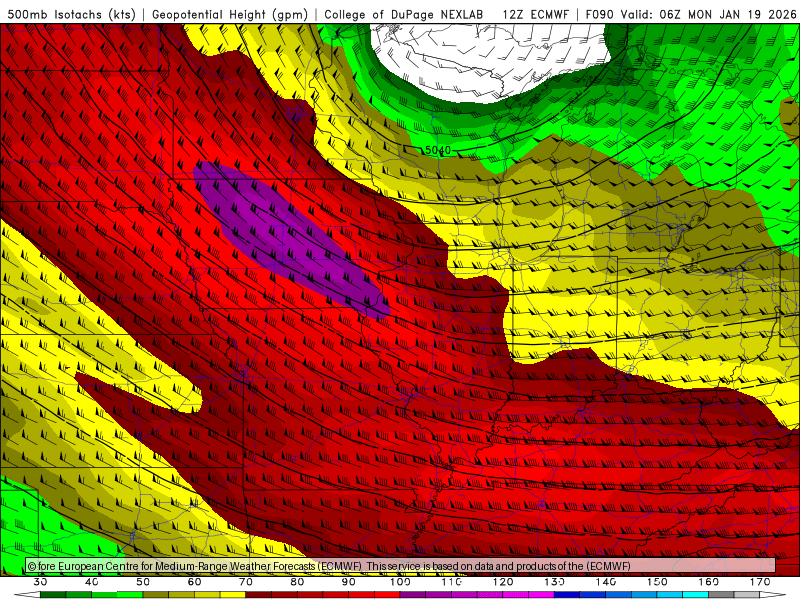Click the '170' label on the color scale
Screen dimensions: 800x600
click(x=760, y=582)
